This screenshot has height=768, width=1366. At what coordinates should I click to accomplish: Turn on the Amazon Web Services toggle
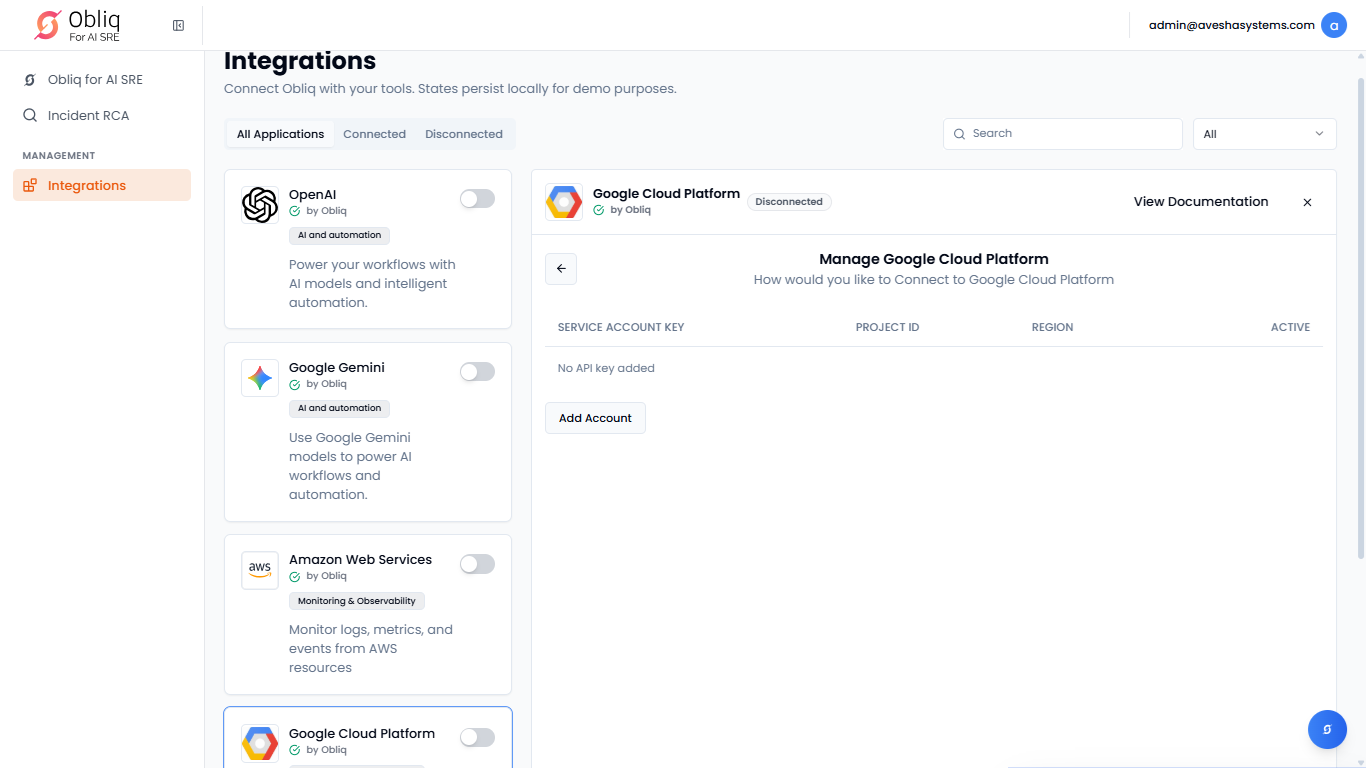[x=477, y=564]
